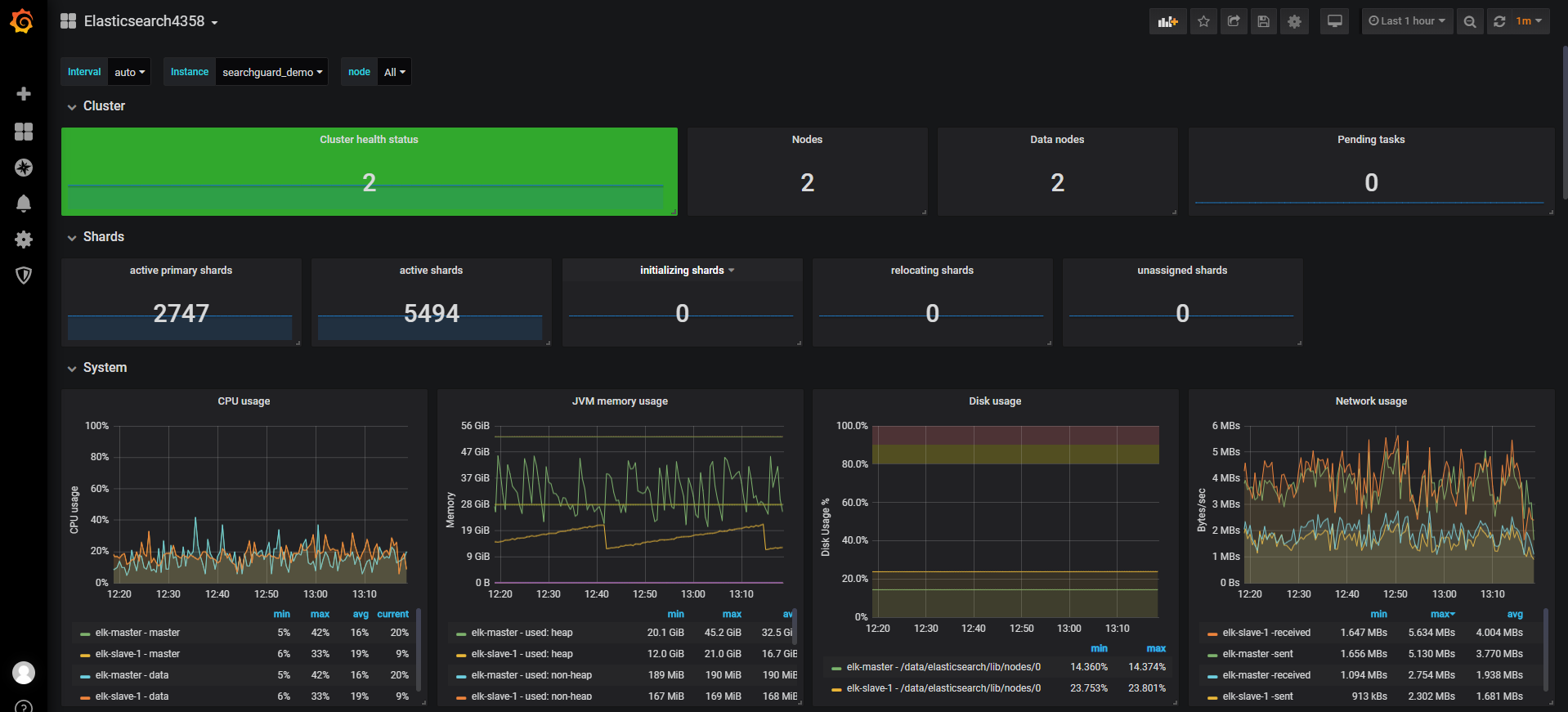Open the Nodes panel title menu

(x=807, y=140)
